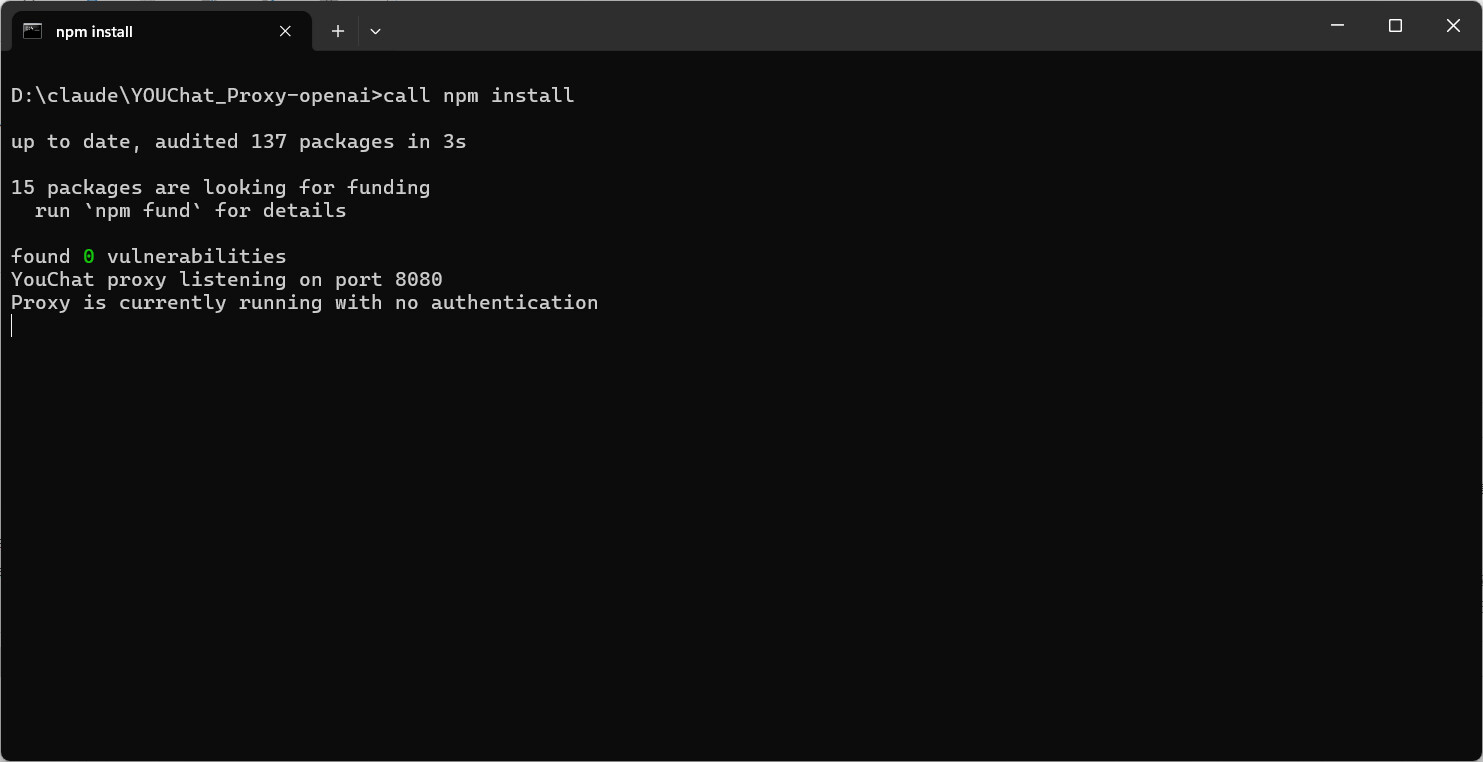Click the port number 8080
The image size is (1483, 762).
coord(418,280)
